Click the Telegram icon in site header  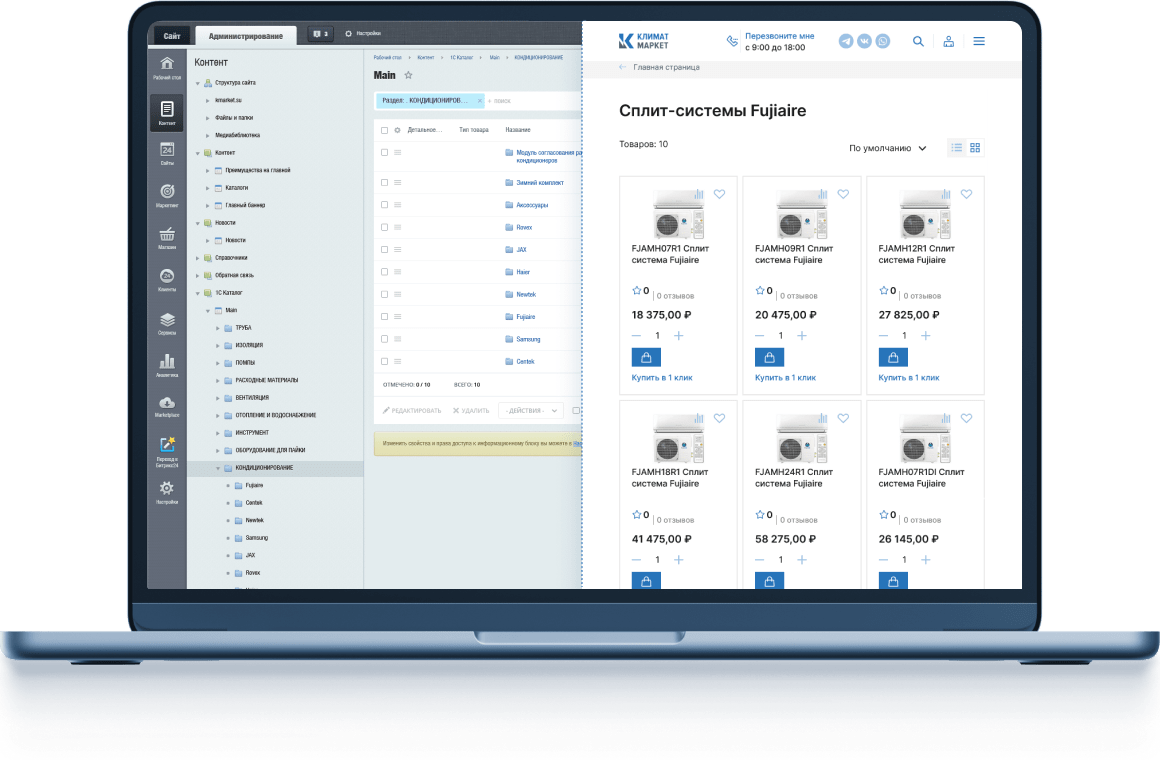pos(847,41)
